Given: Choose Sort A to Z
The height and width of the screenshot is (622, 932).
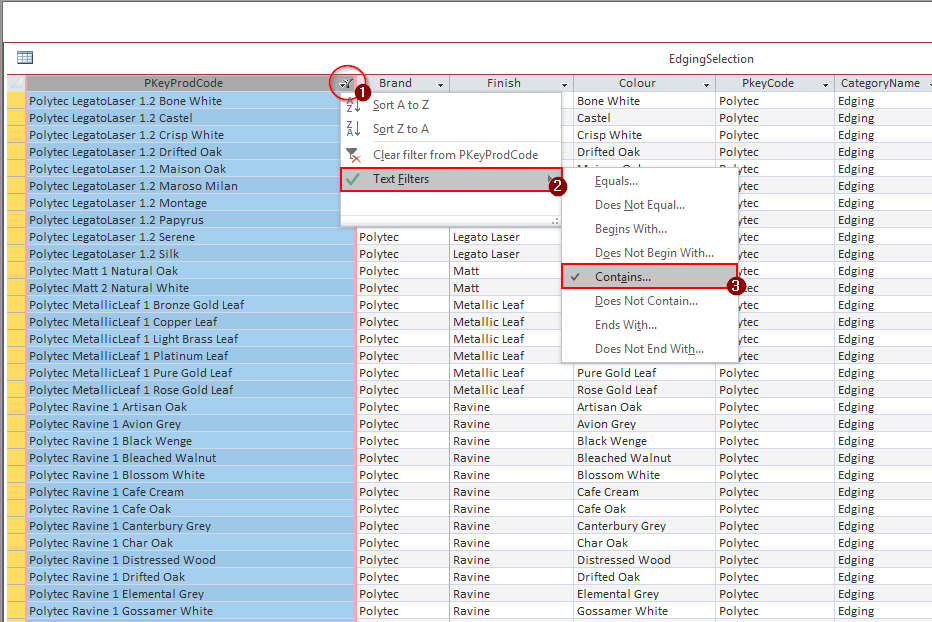Looking at the screenshot, I should click(451, 105).
